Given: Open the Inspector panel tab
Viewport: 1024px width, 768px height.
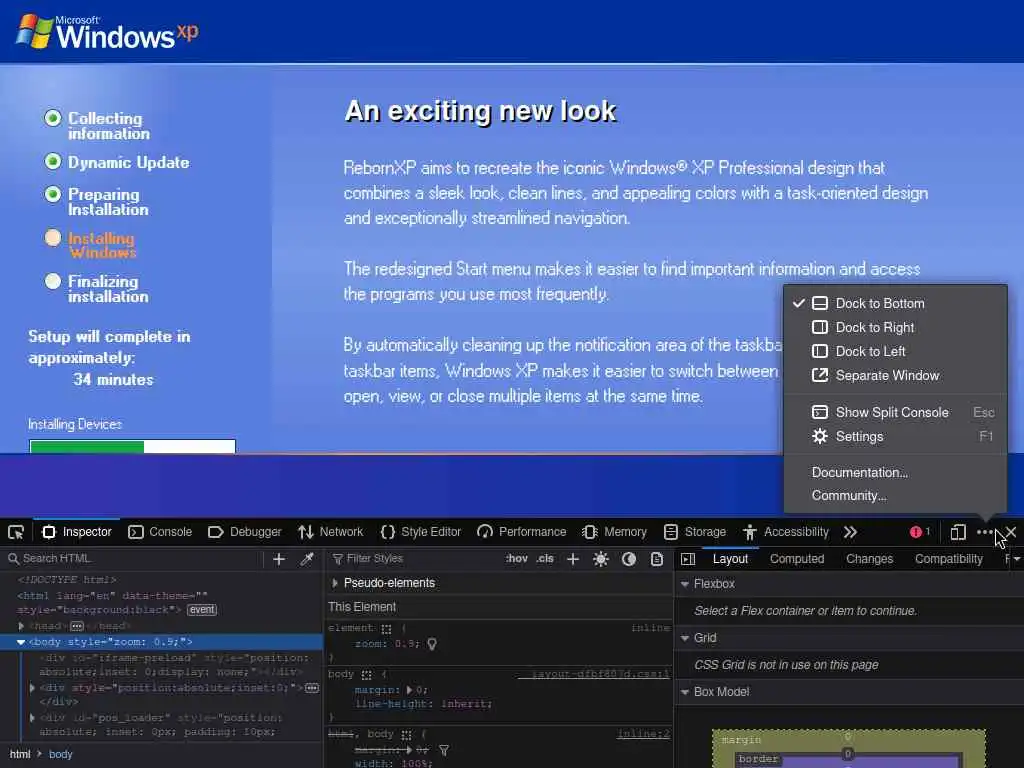Looking at the screenshot, I should pyautogui.click(x=77, y=532).
